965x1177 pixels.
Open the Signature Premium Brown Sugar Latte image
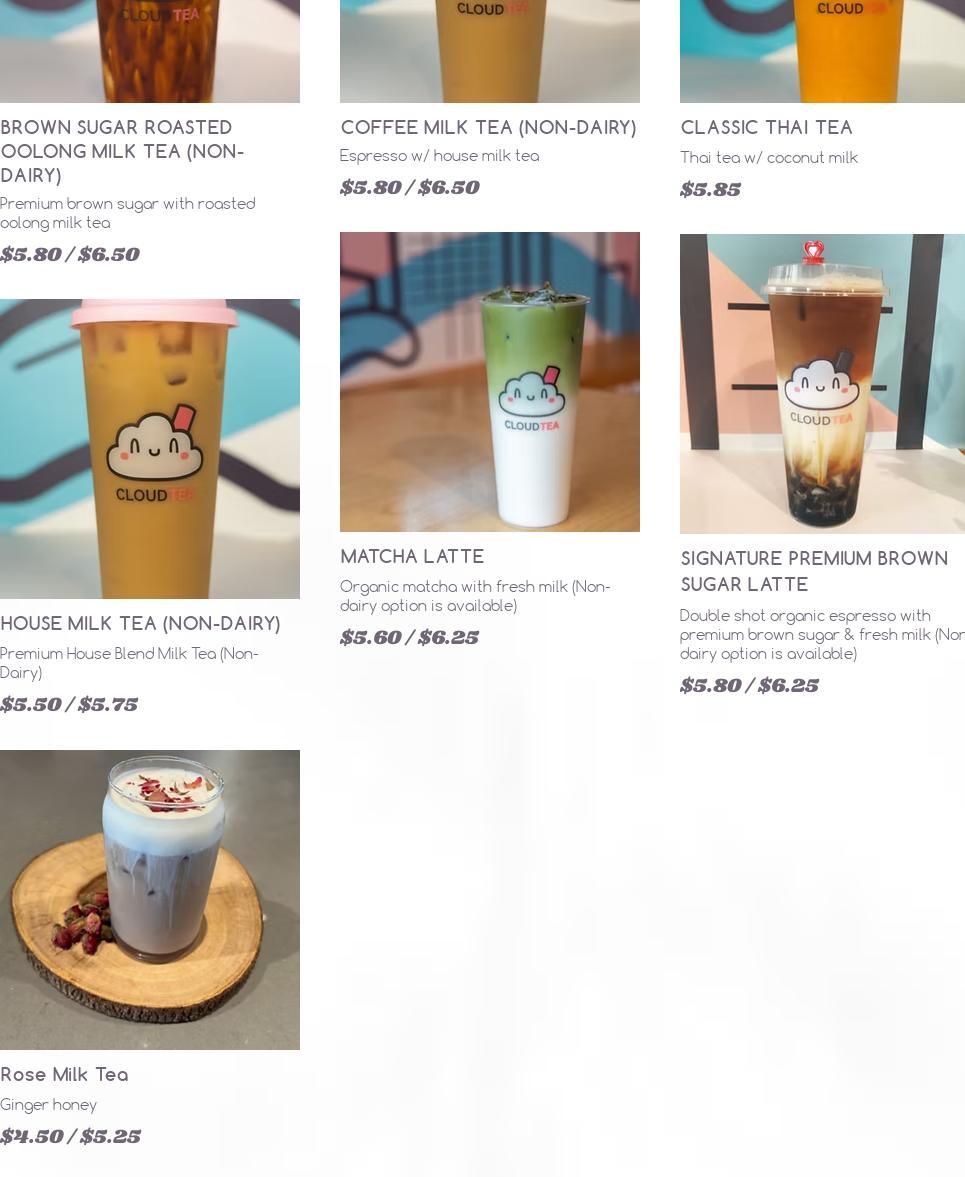tap(822, 384)
